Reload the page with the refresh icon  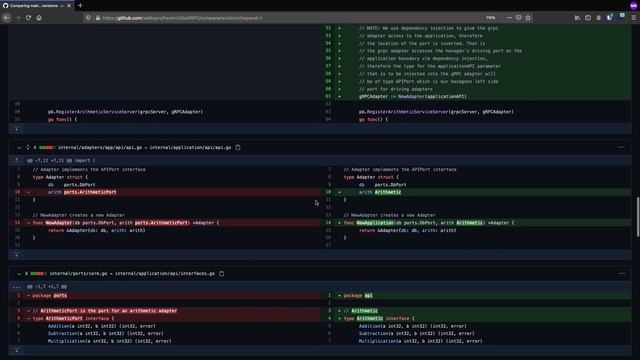pyautogui.click(x=28, y=18)
